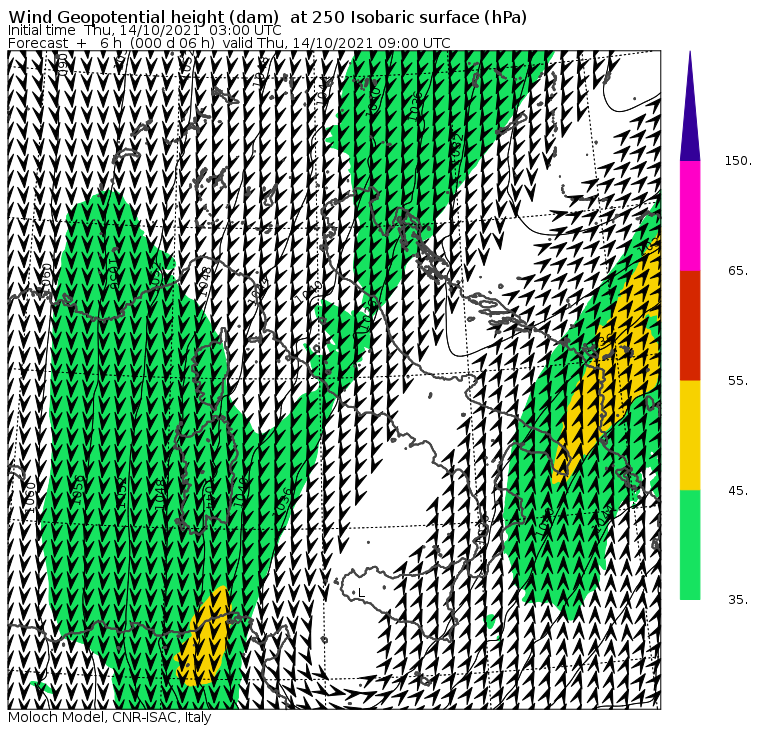The width and height of the screenshot is (760, 731).
Task: Click the legend value '55.'
Action: 738,381
